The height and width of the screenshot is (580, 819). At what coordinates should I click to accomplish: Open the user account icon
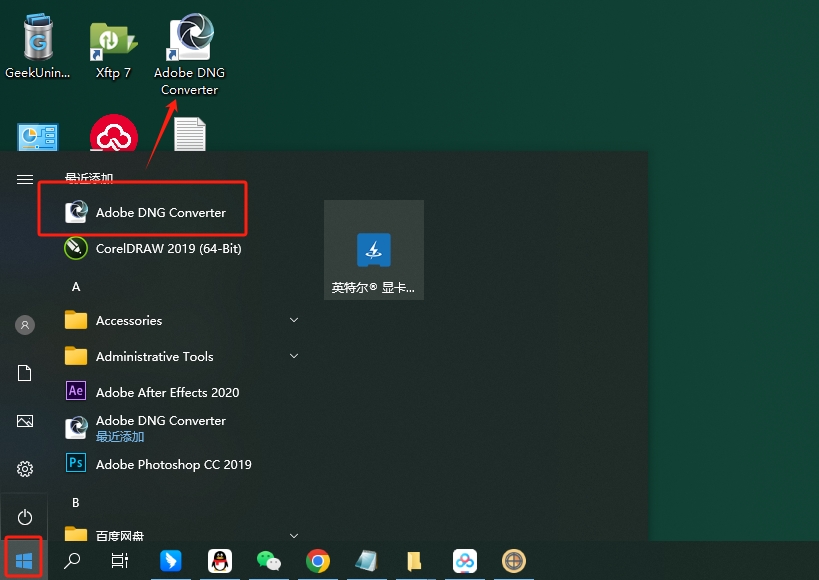25,324
